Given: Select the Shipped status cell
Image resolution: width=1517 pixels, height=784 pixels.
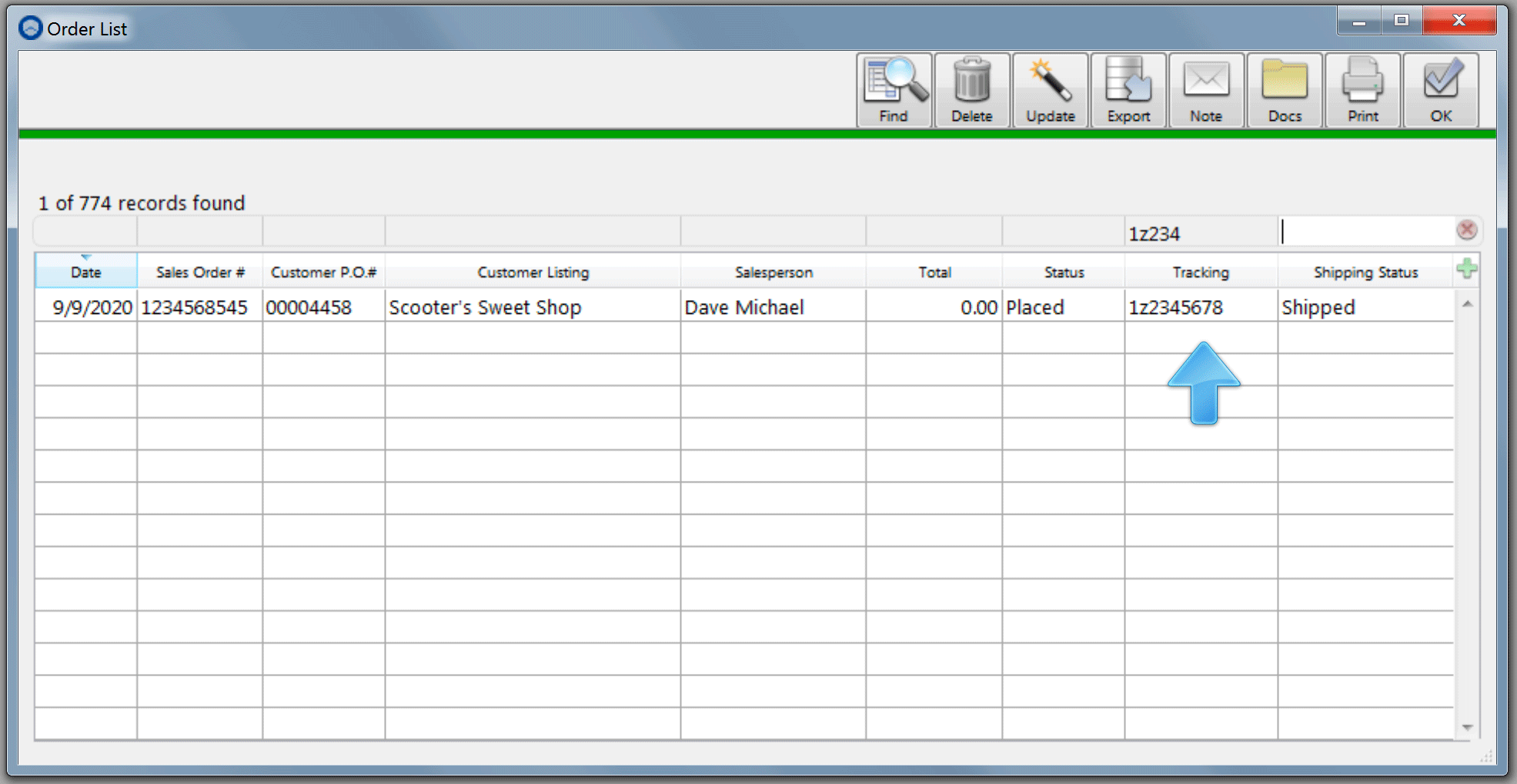Looking at the screenshot, I should pyautogui.click(x=1366, y=307).
